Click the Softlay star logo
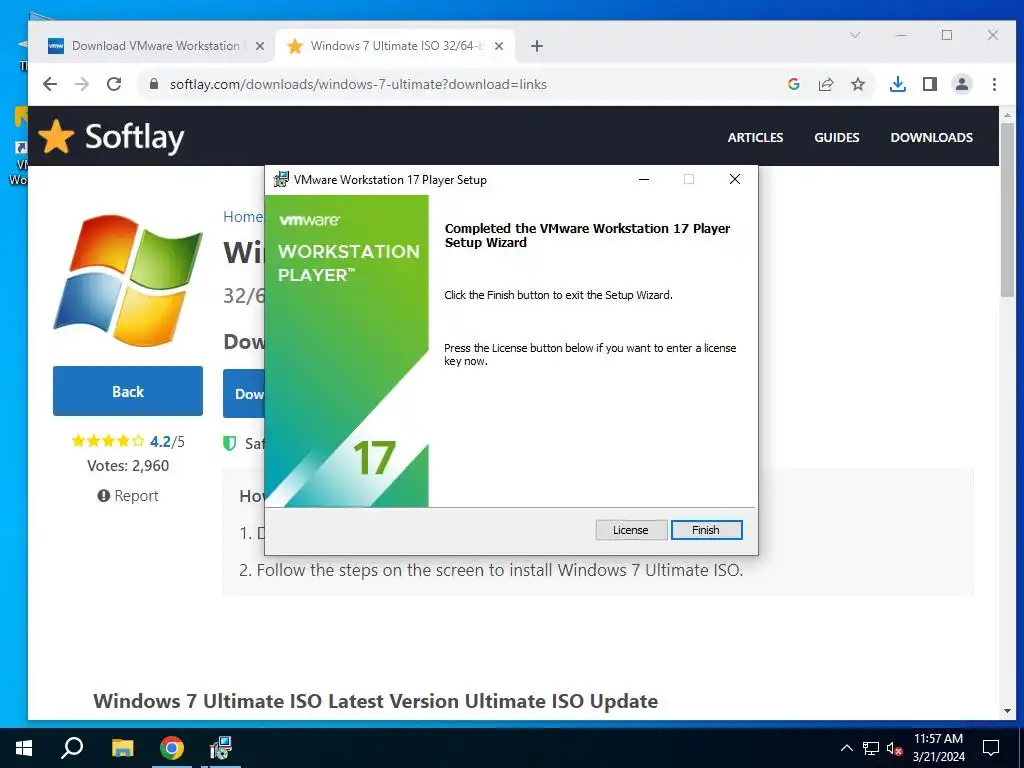 click(56, 136)
